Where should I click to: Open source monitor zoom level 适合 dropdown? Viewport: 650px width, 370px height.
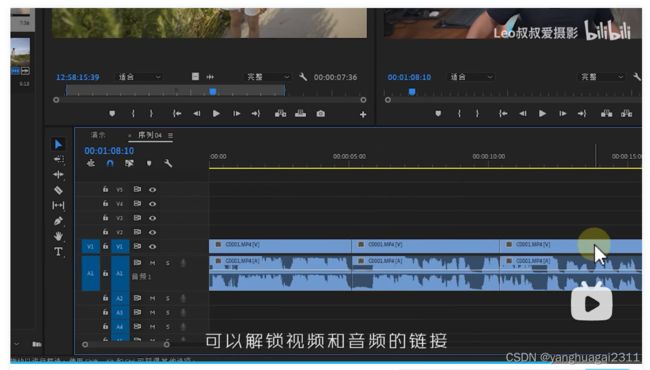click(140, 77)
